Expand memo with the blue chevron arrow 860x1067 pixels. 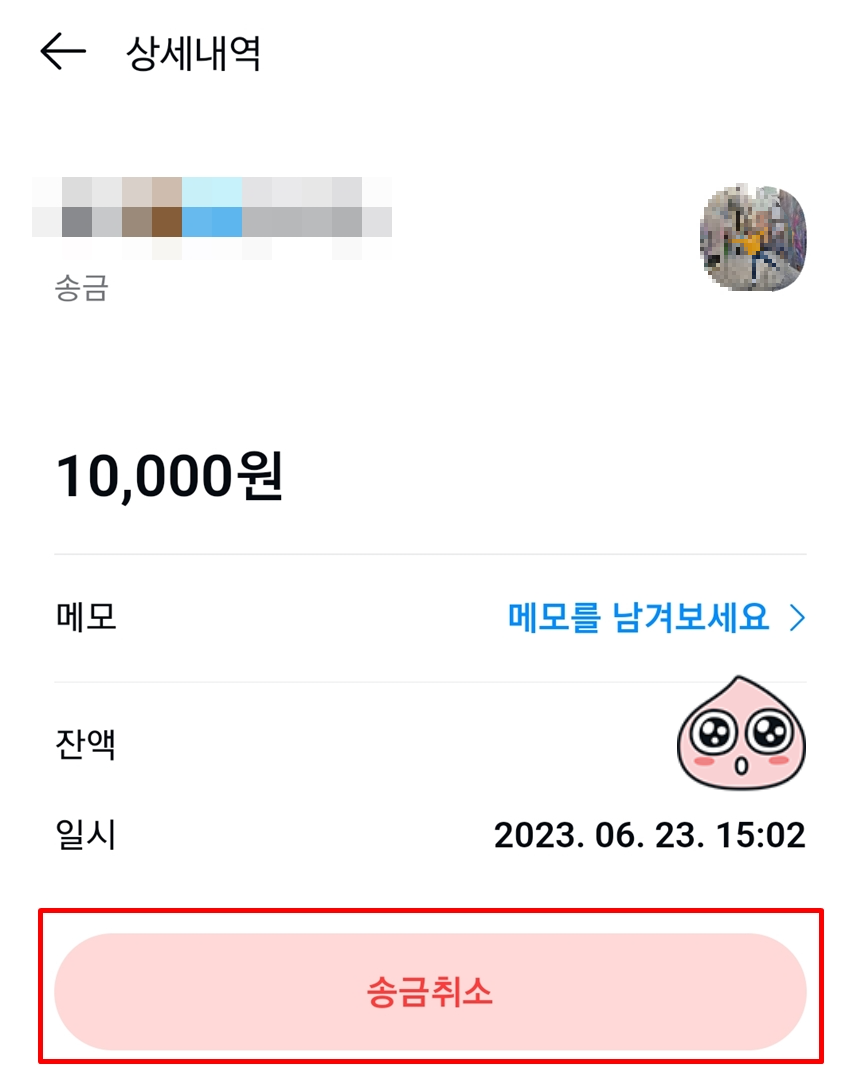(x=797, y=618)
